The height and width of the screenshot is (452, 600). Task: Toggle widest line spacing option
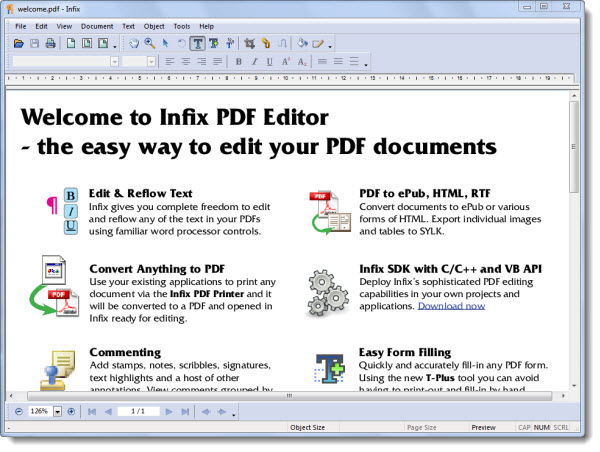[x=354, y=61]
